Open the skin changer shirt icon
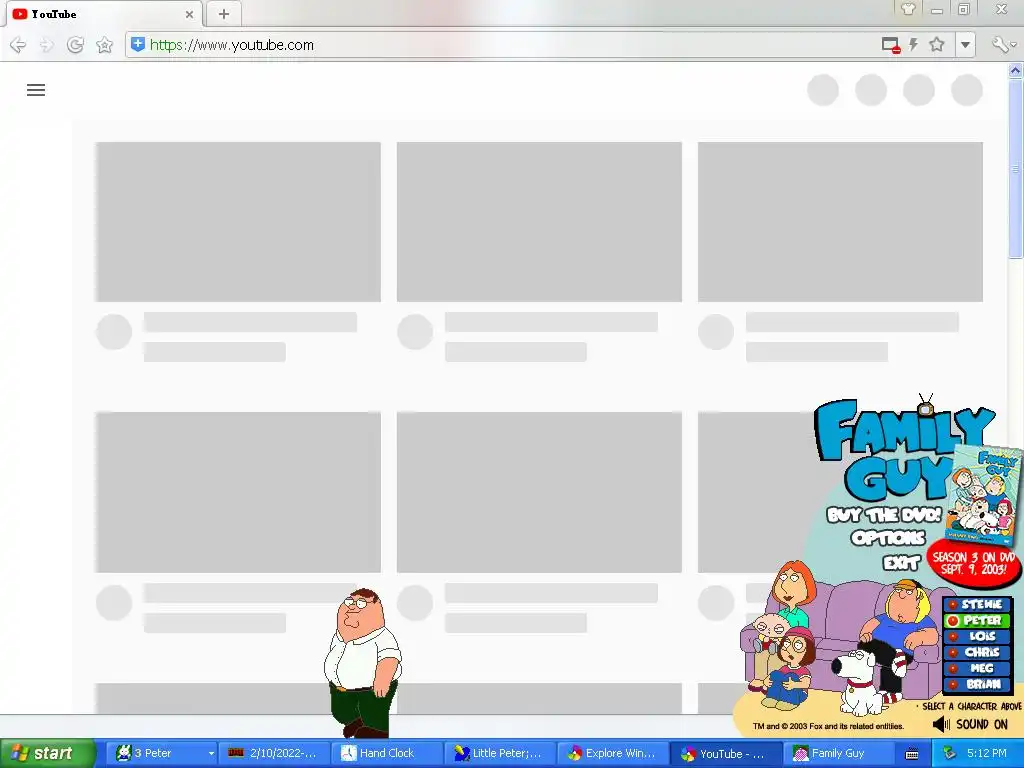1024x768 pixels. point(908,9)
